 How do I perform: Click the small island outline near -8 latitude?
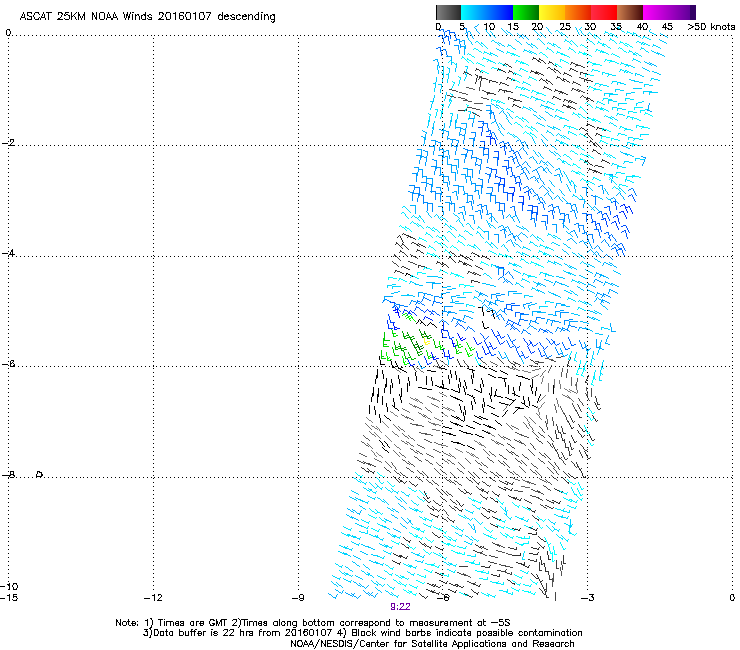[40, 474]
